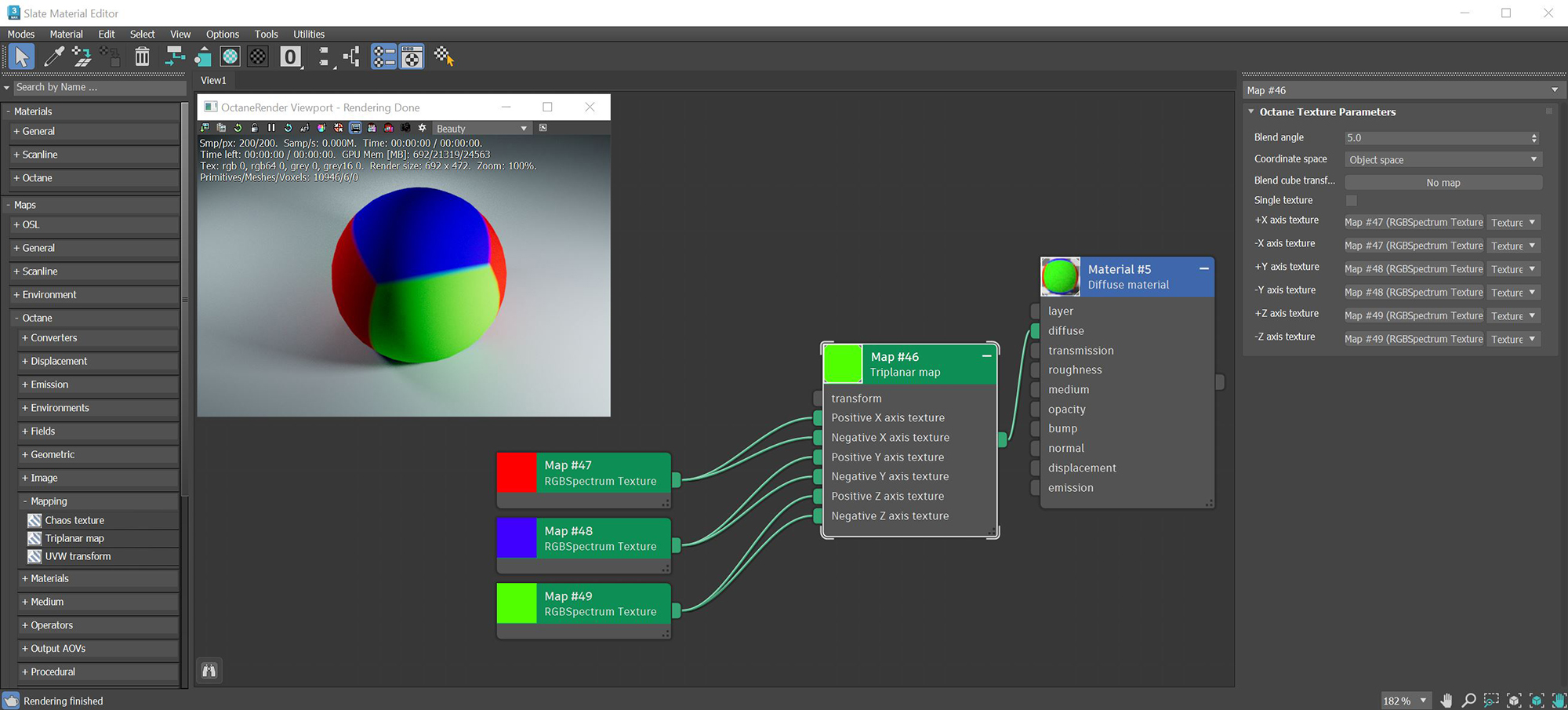Toggle the Material/Map Browser panel icon
The height and width of the screenshot is (710, 1568).
coord(383,56)
